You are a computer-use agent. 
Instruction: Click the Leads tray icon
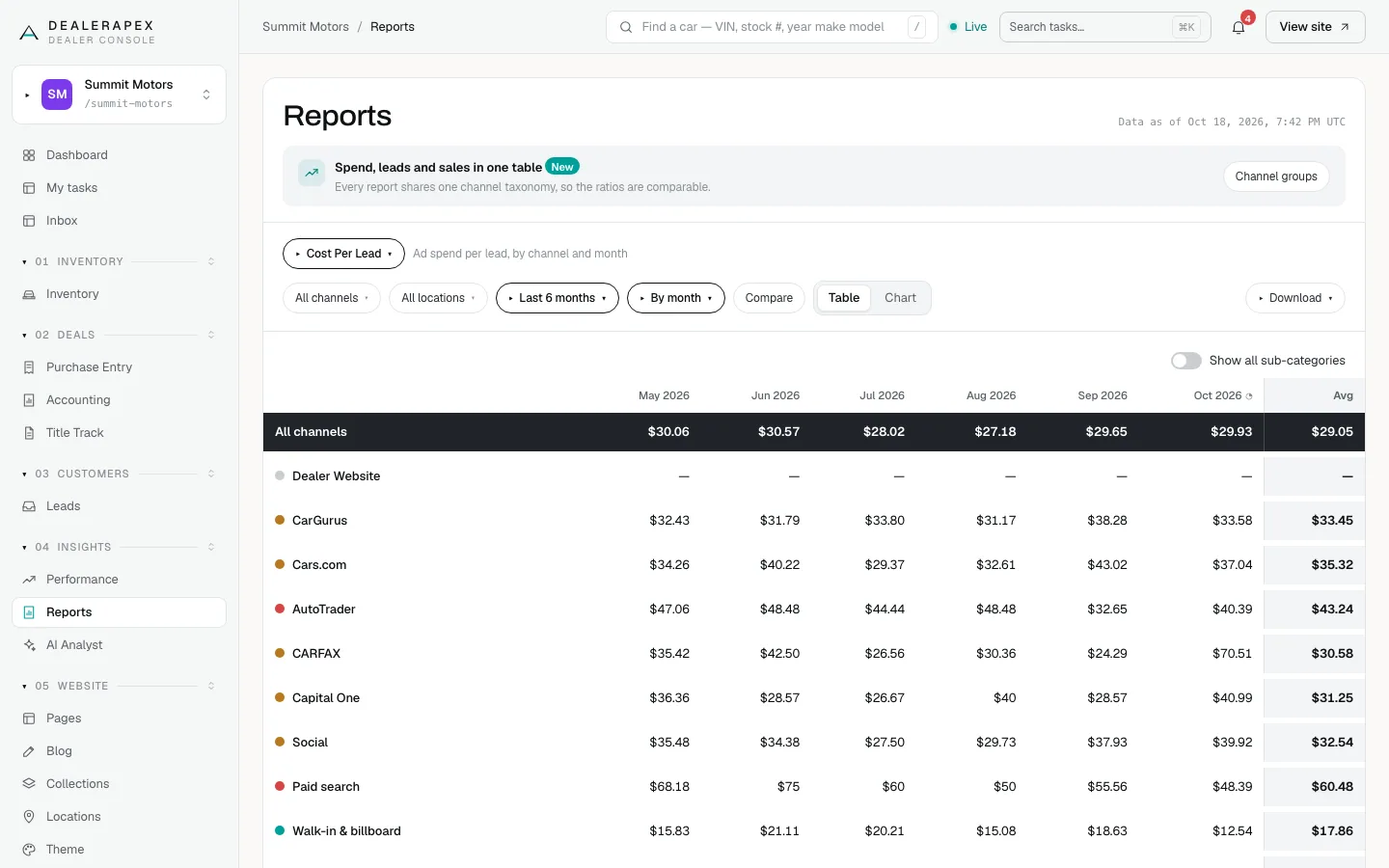29,506
